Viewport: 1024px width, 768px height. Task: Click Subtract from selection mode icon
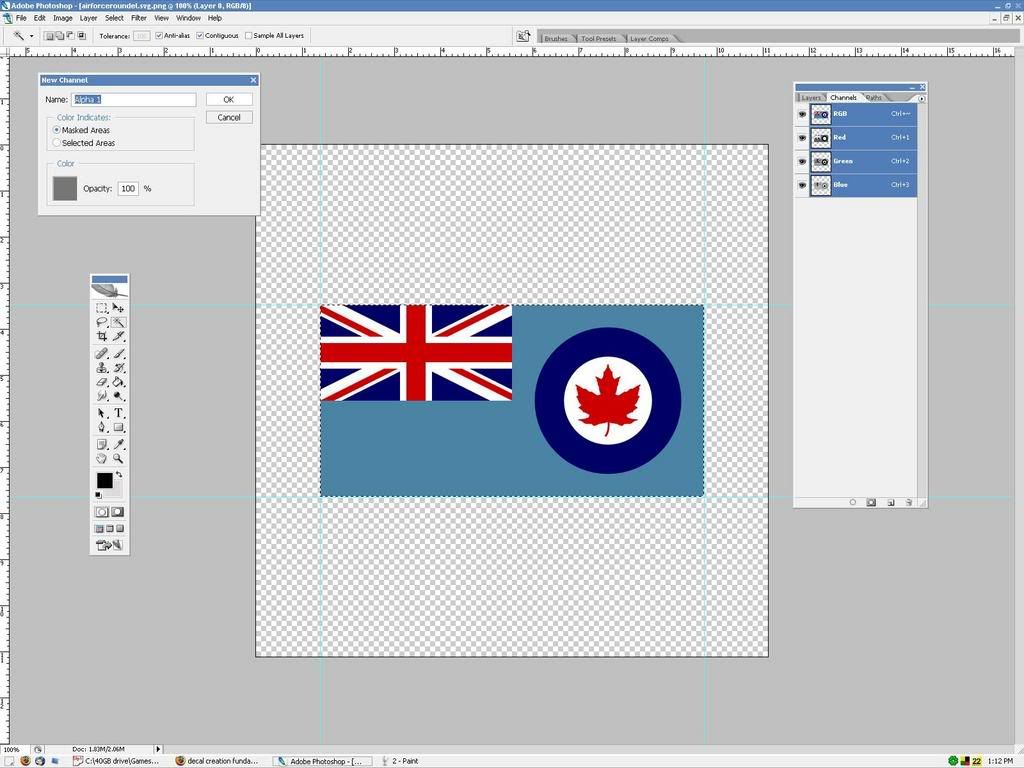click(x=71, y=36)
